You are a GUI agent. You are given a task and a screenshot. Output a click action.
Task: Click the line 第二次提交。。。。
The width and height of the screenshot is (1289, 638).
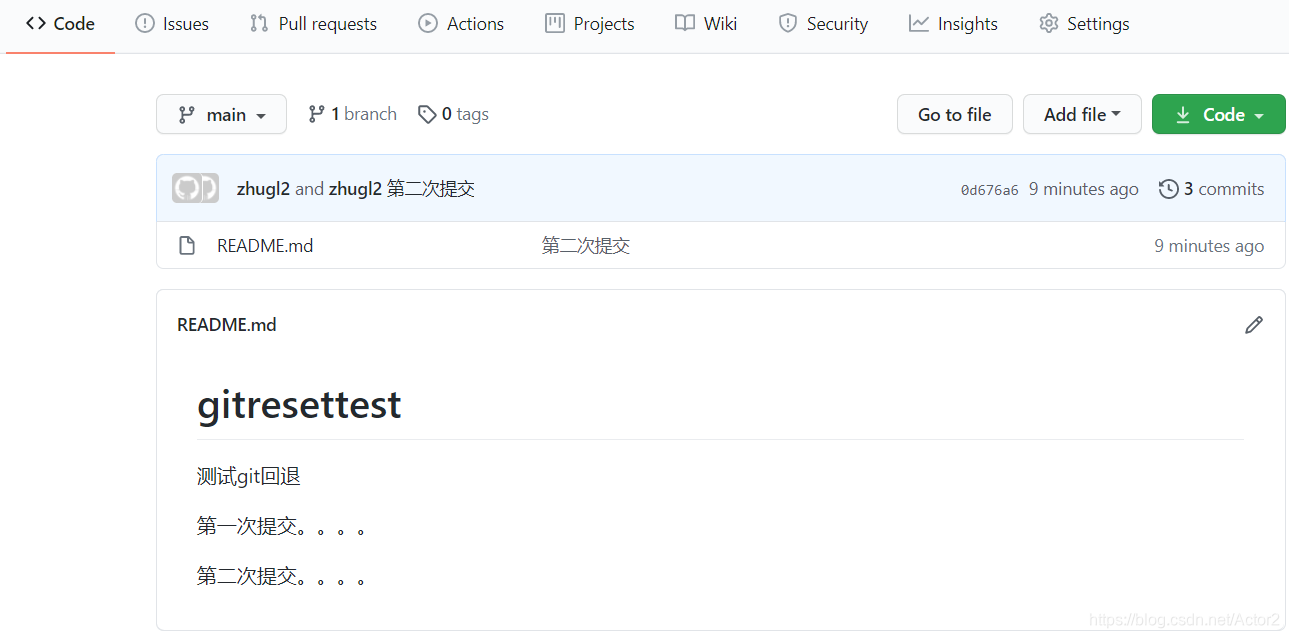point(282,576)
